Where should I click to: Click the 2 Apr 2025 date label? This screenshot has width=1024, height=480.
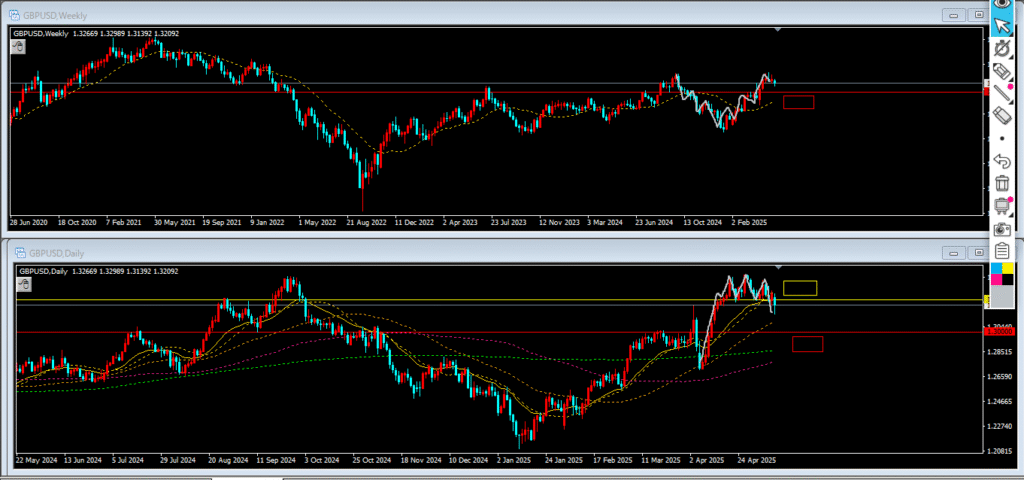(x=709, y=460)
